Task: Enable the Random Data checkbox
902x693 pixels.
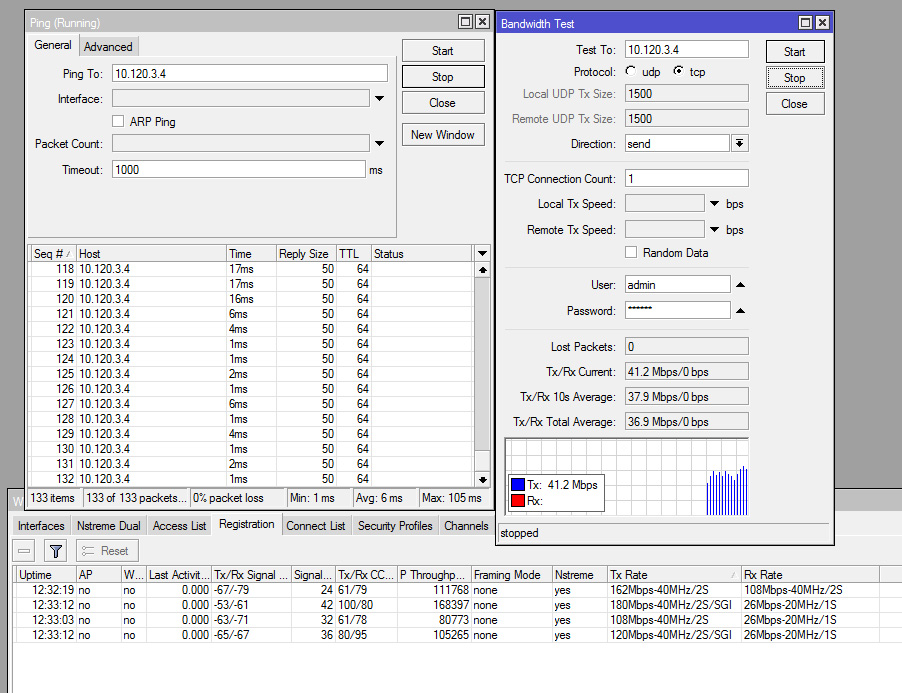Action: pos(631,253)
